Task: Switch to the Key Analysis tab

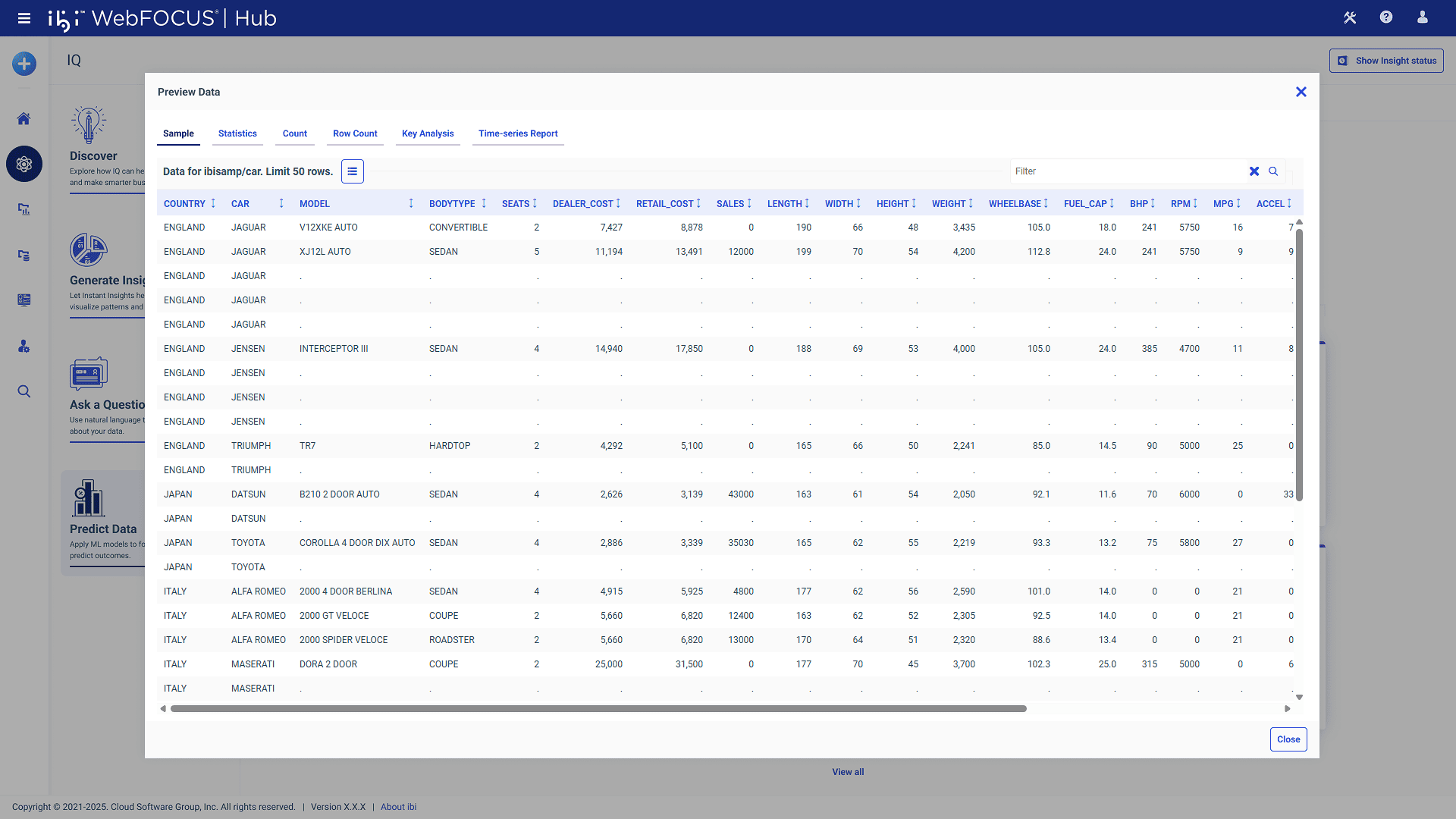Action: click(428, 133)
